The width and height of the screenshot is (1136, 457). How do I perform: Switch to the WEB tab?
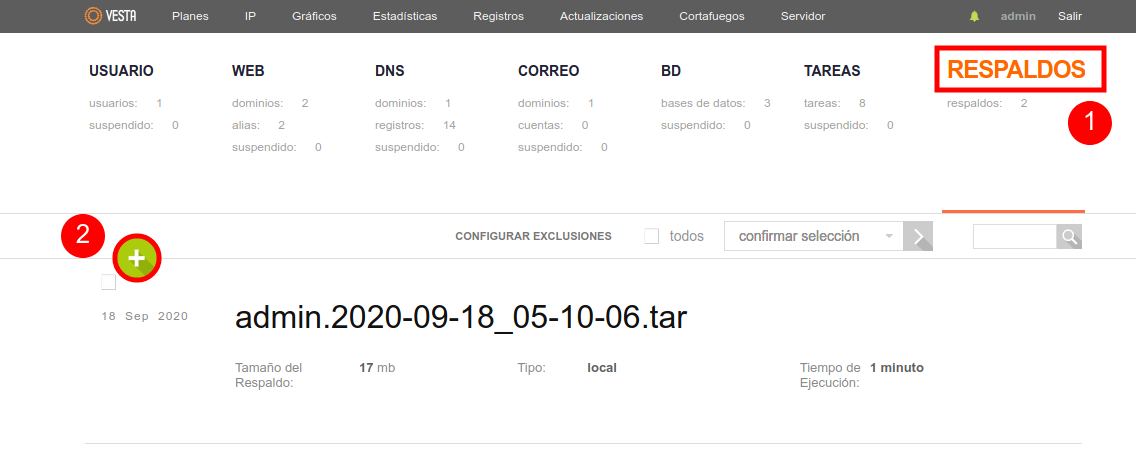pyautogui.click(x=248, y=71)
